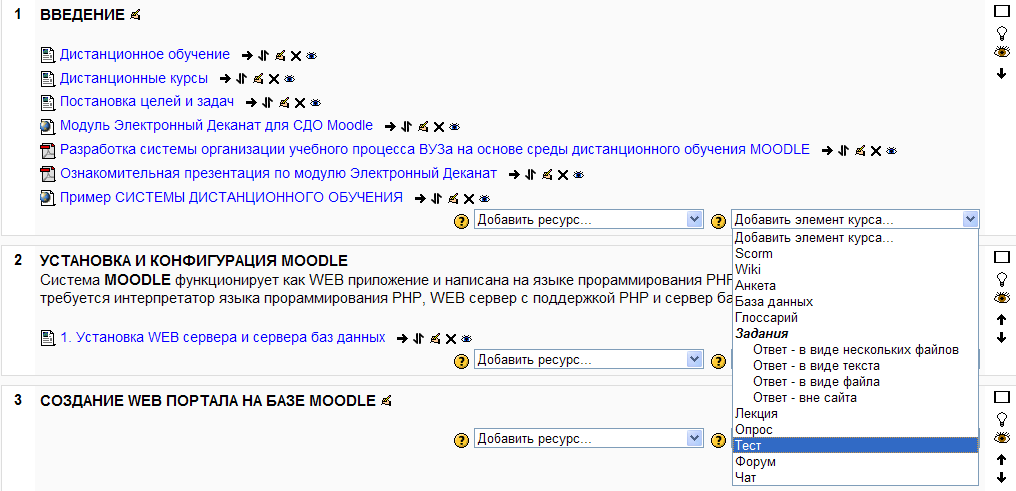
Task: Select Scorm from the activity list
Action: [855, 254]
